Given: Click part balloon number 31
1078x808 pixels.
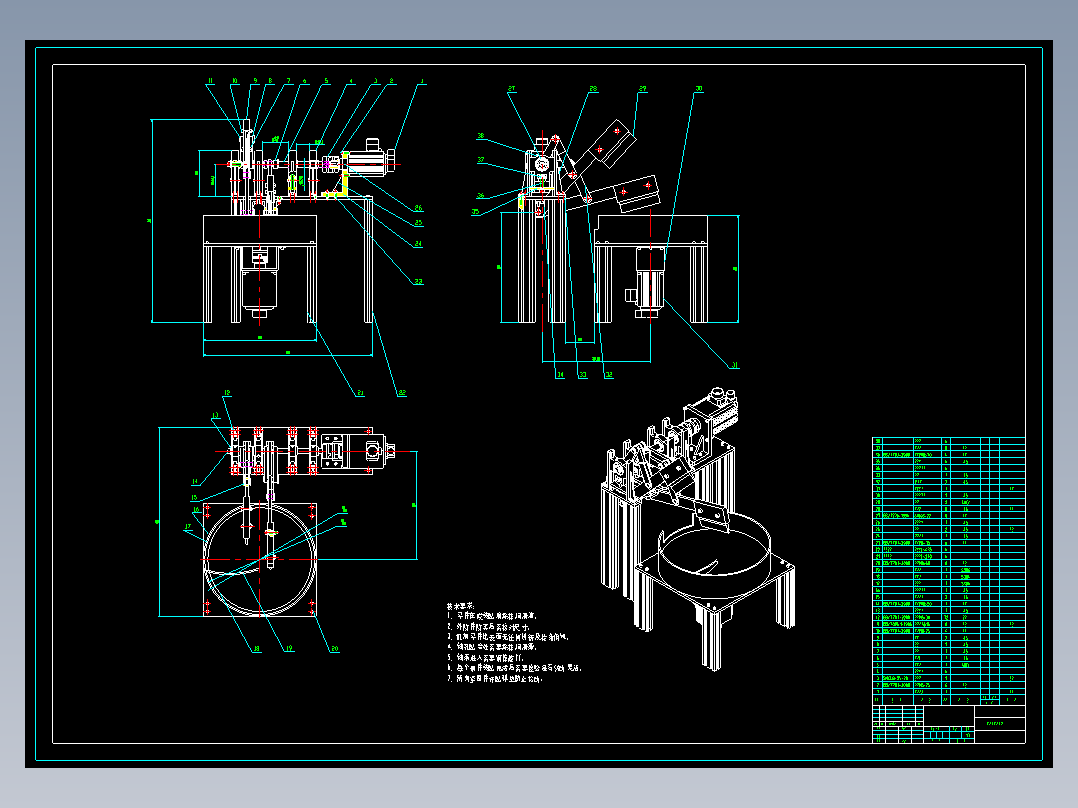Looking at the screenshot, I should point(734,366).
